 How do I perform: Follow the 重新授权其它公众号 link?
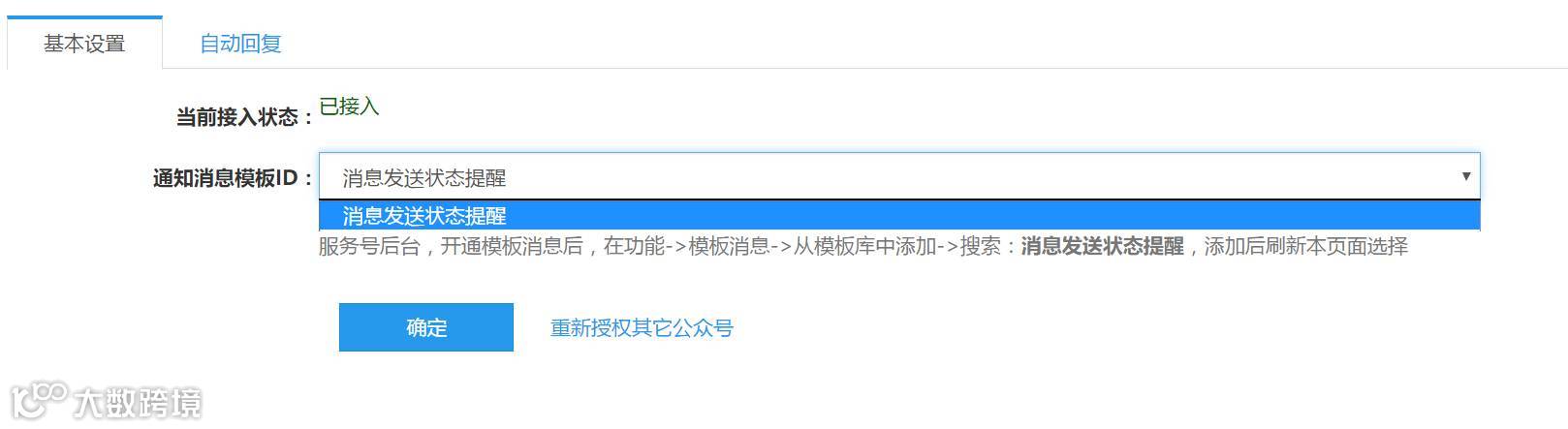point(642,328)
